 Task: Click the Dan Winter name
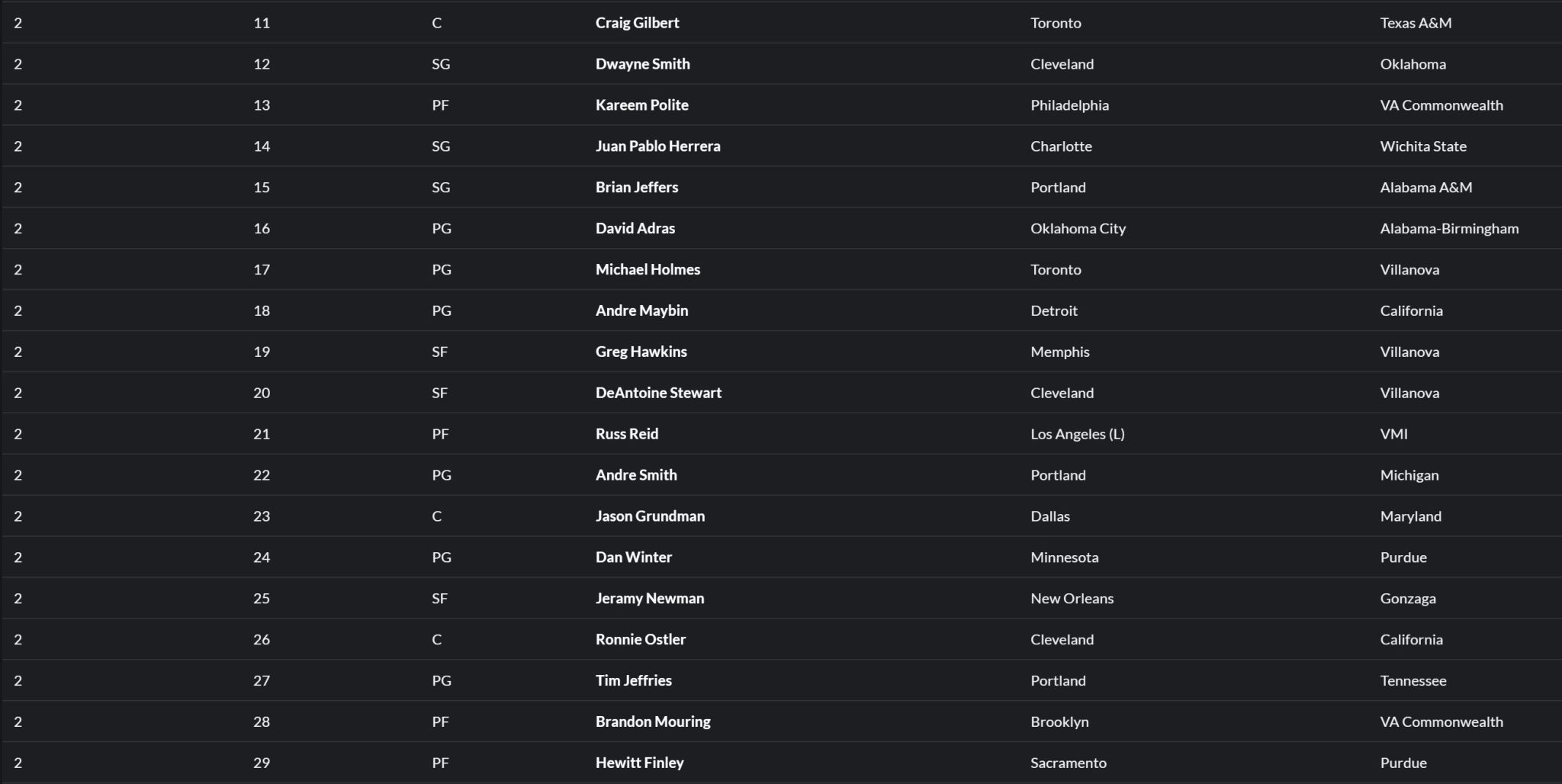tap(633, 558)
